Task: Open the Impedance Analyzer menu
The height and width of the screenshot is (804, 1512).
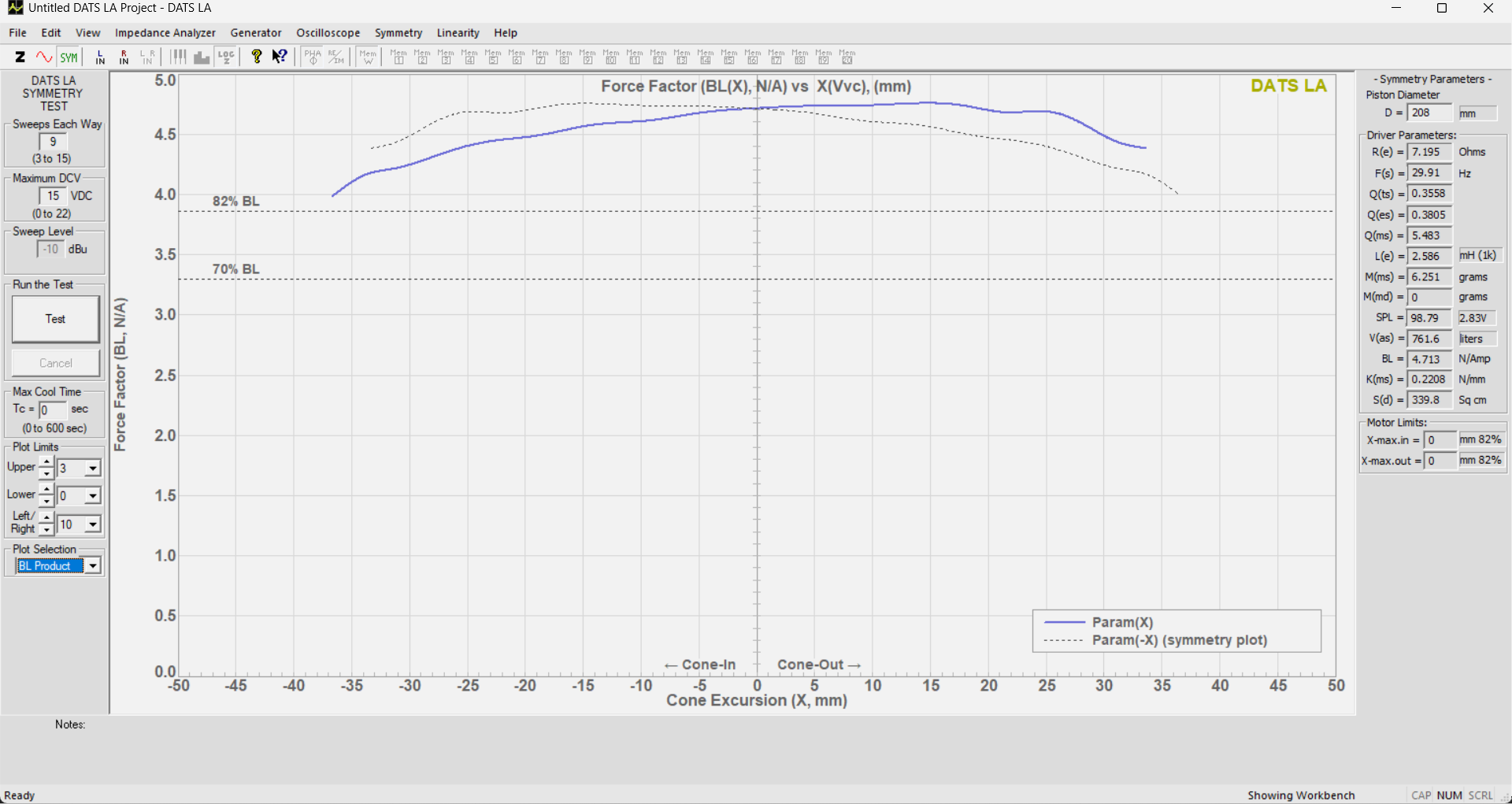Action: (x=165, y=33)
